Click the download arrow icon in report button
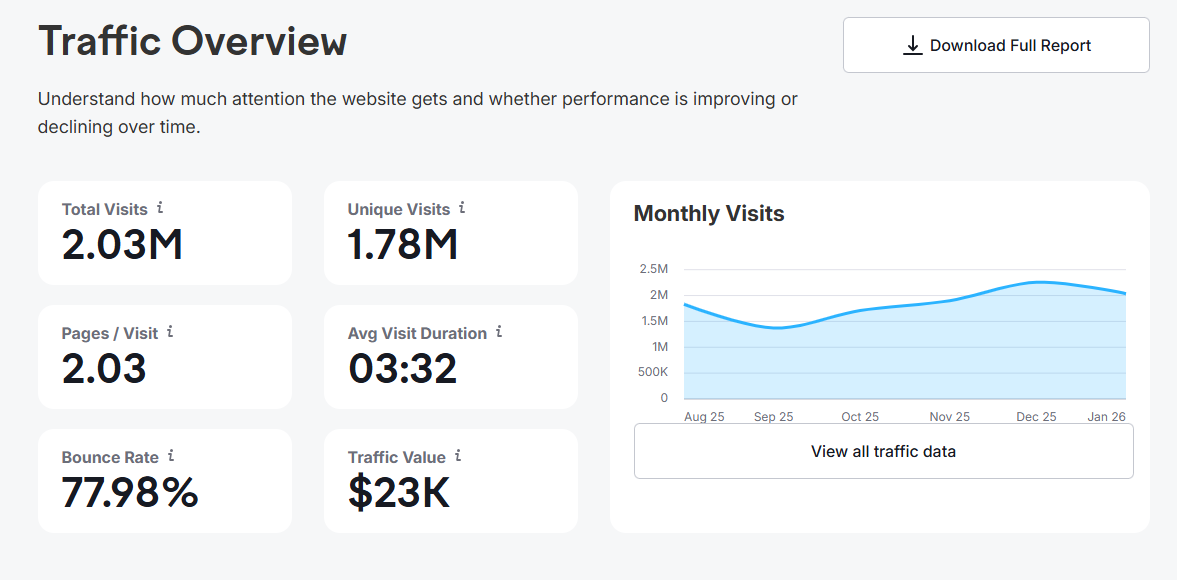 click(x=912, y=46)
